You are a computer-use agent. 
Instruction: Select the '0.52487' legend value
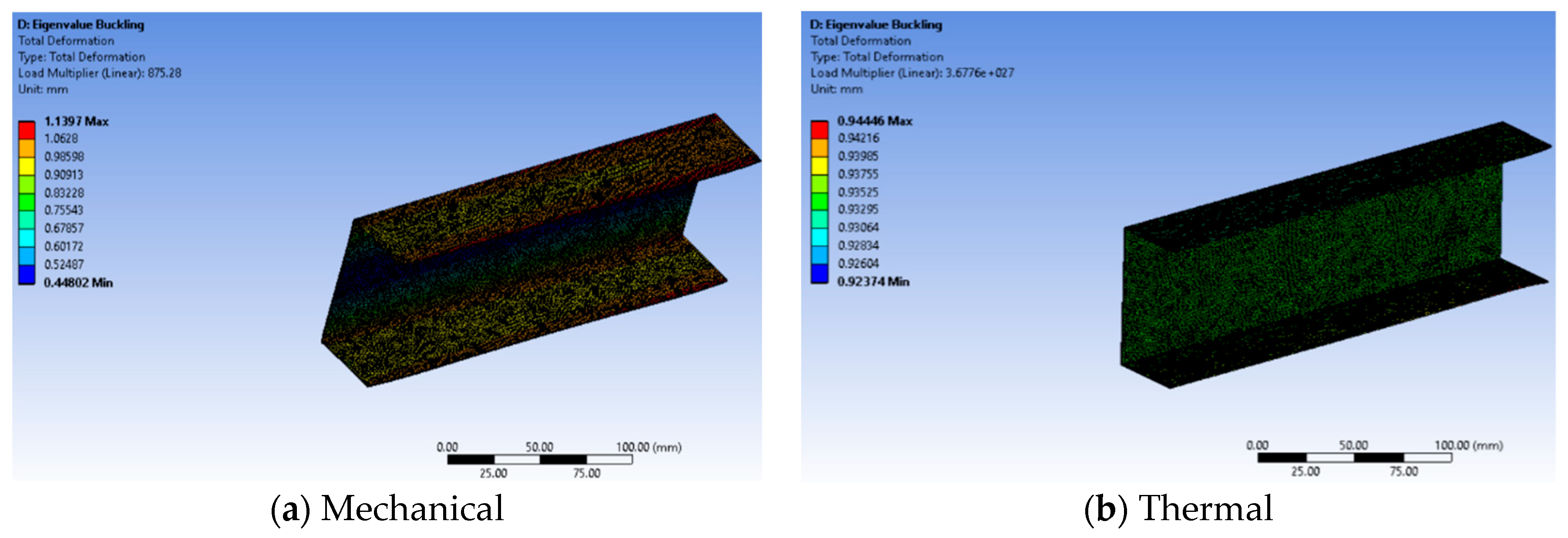[x=64, y=265]
